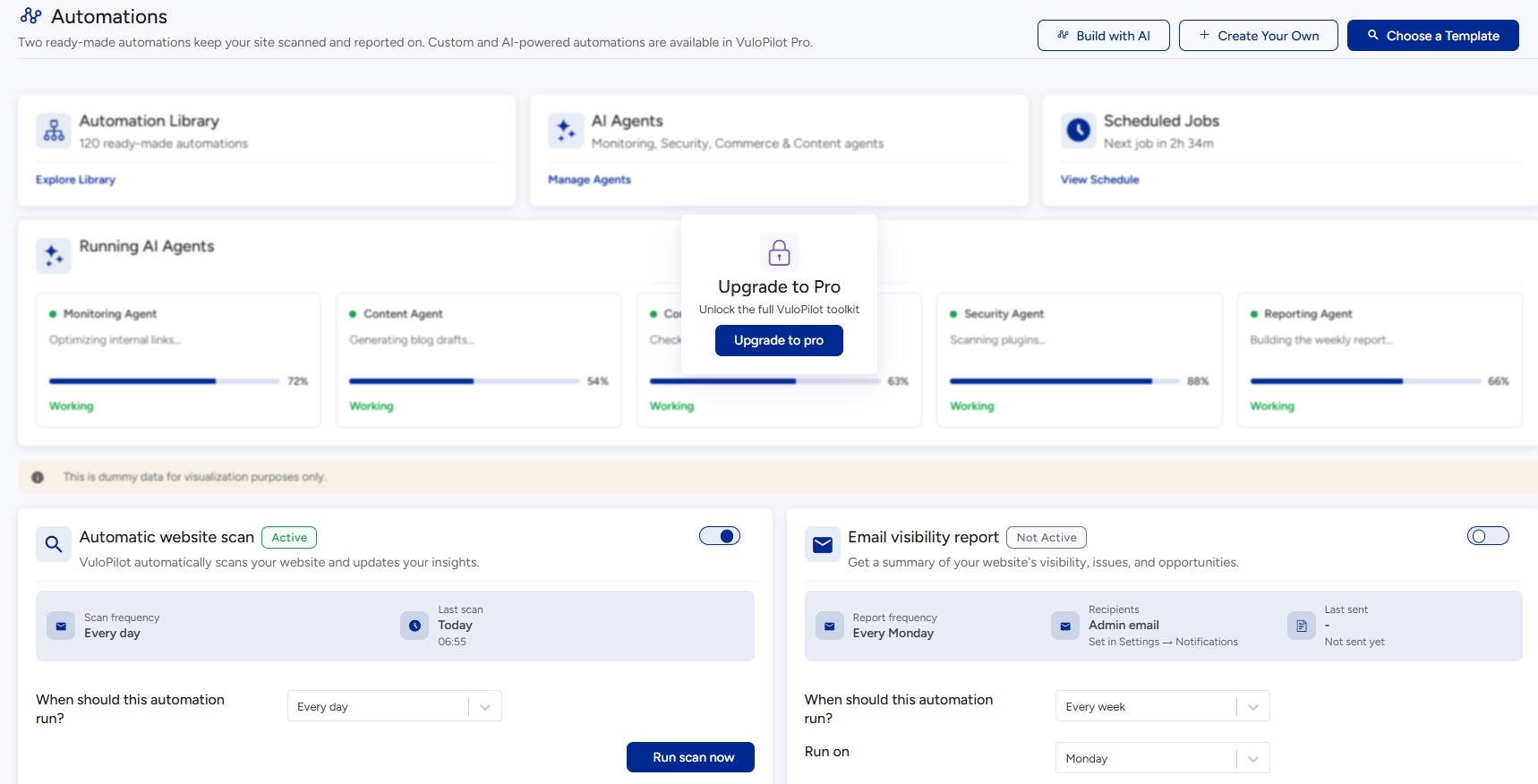Click the Last sent document icon
The height and width of the screenshot is (784, 1538).
point(1302,626)
